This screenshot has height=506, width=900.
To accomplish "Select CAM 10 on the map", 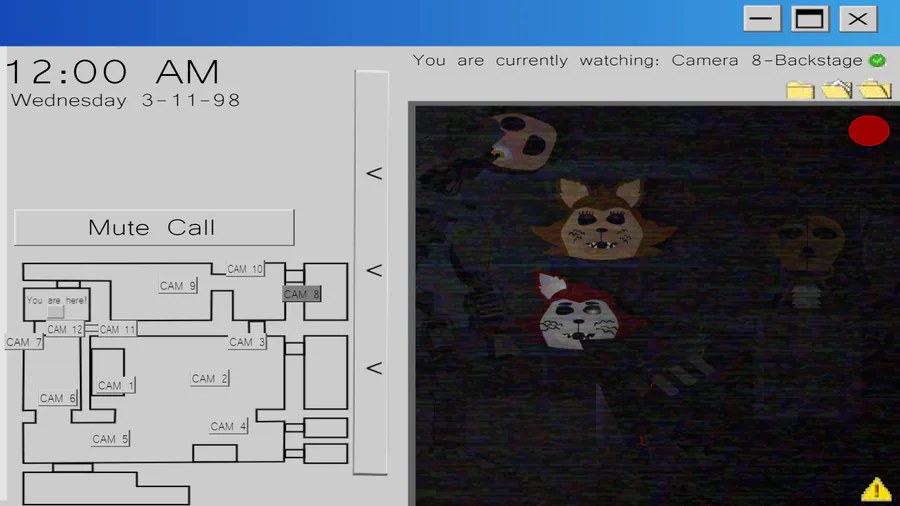I will coord(245,269).
